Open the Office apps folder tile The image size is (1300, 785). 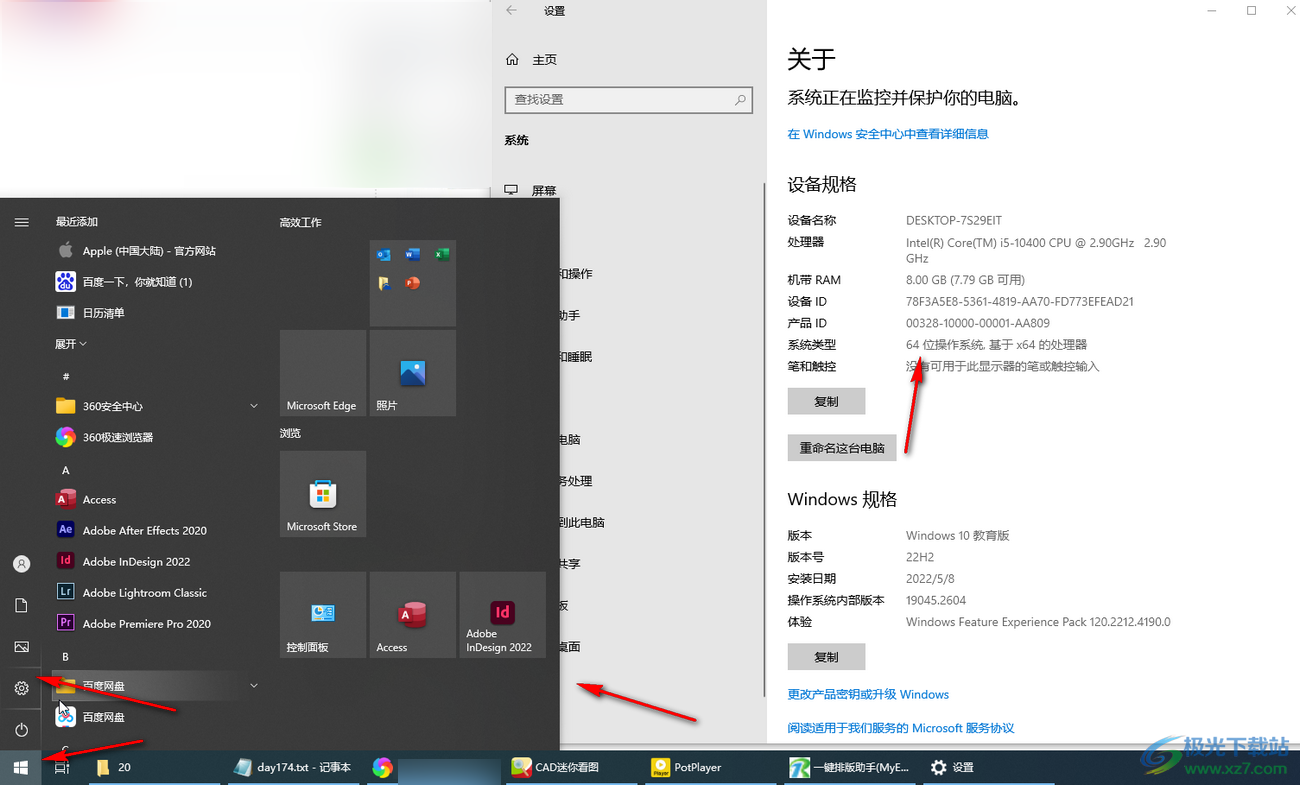click(412, 283)
